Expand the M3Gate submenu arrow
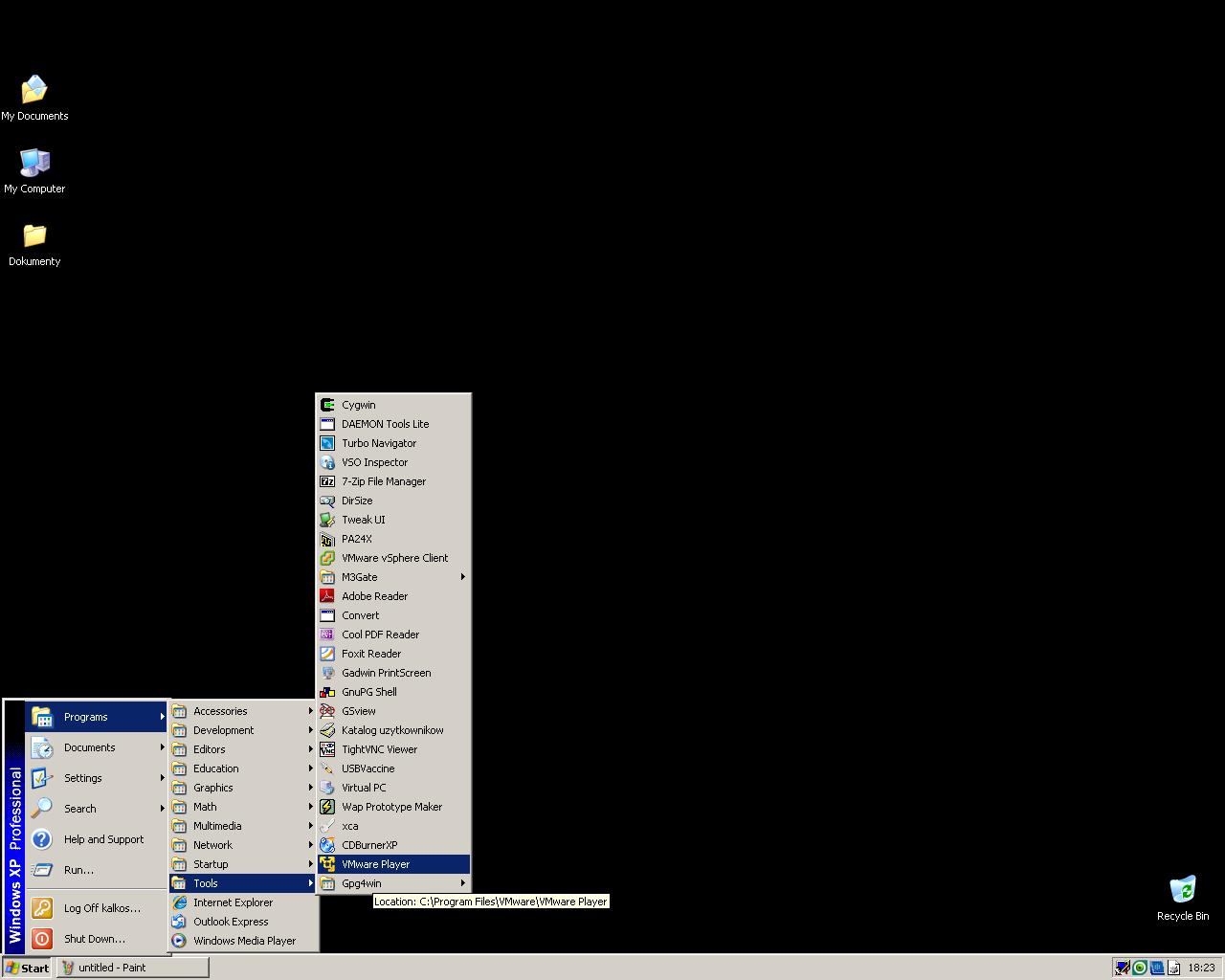 tap(463, 577)
